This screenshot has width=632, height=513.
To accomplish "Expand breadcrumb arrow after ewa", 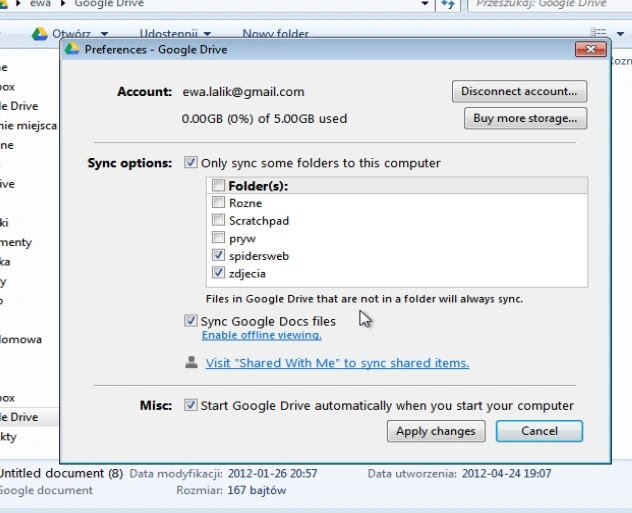I will coord(63,4).
